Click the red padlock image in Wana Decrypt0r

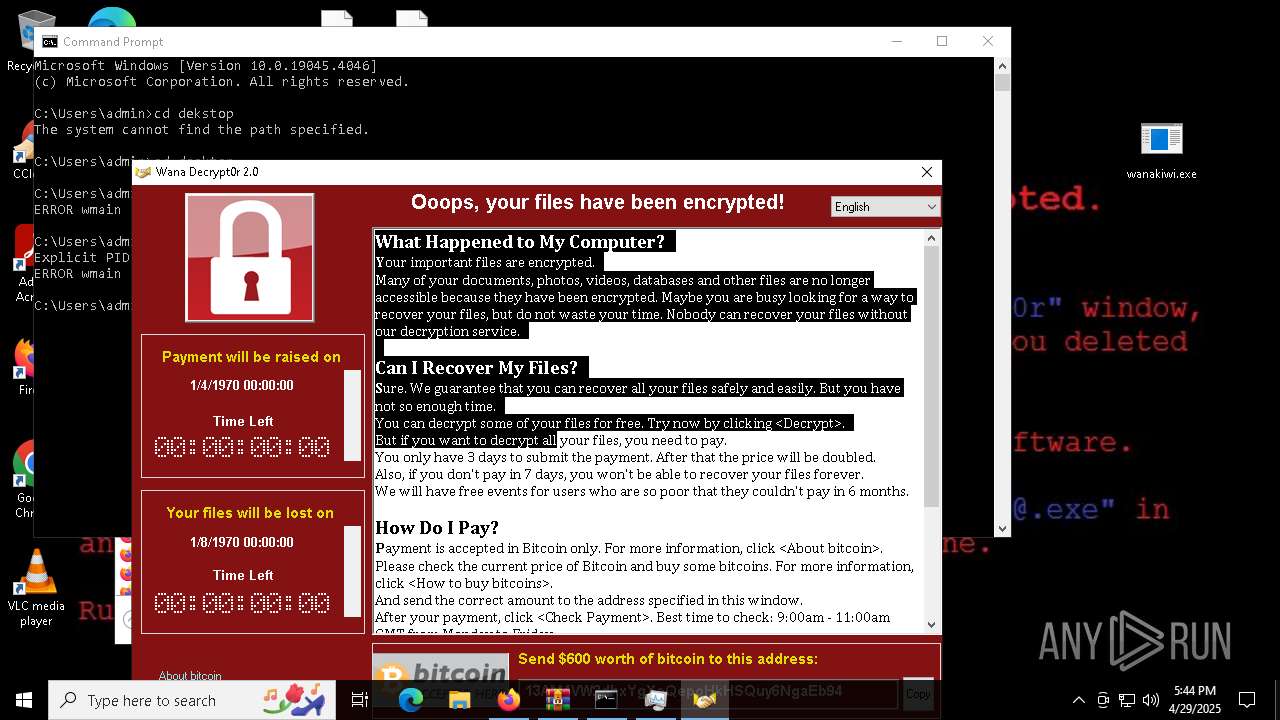250,258
